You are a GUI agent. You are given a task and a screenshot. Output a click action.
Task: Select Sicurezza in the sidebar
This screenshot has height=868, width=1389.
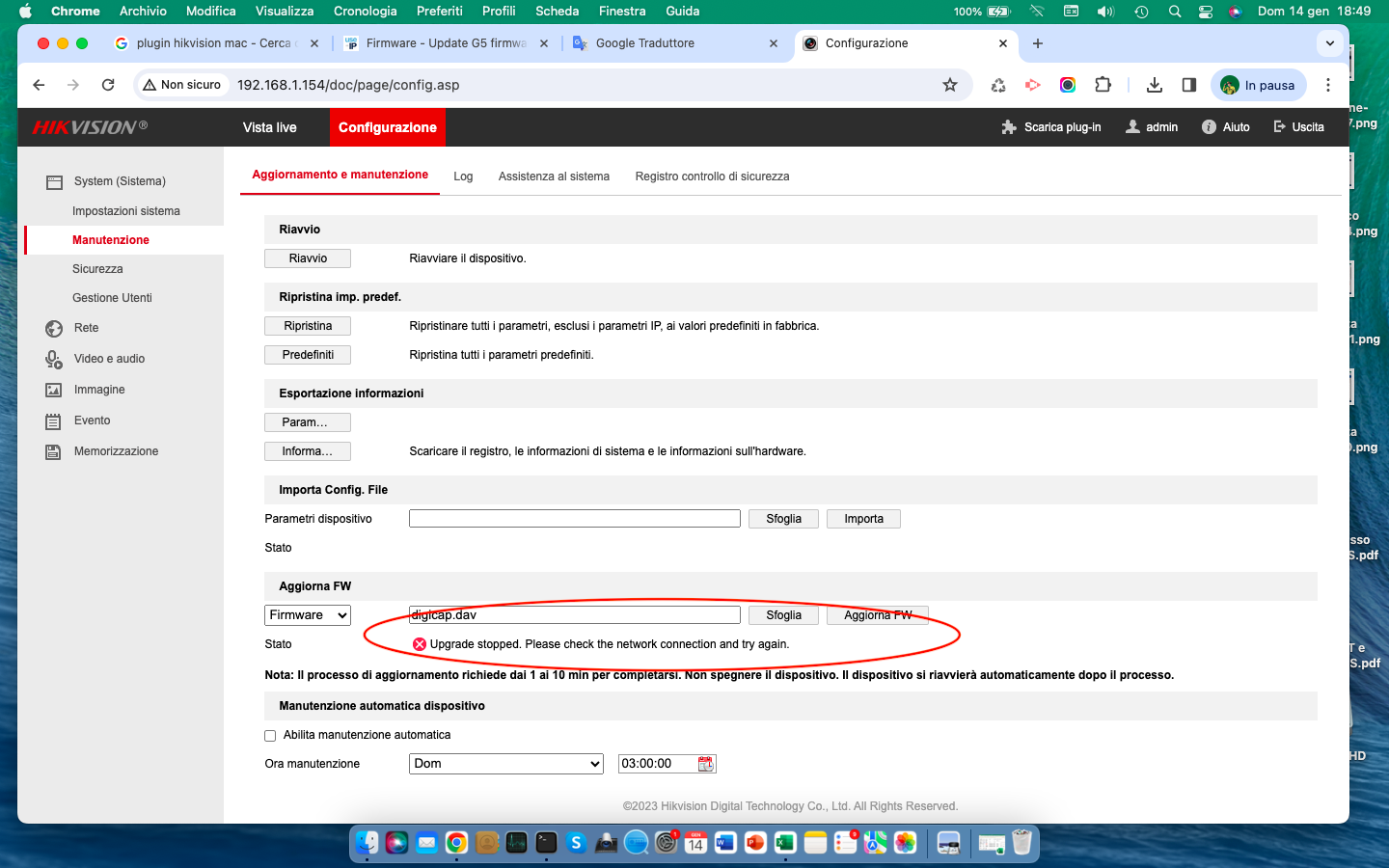(x=97, y=269)
